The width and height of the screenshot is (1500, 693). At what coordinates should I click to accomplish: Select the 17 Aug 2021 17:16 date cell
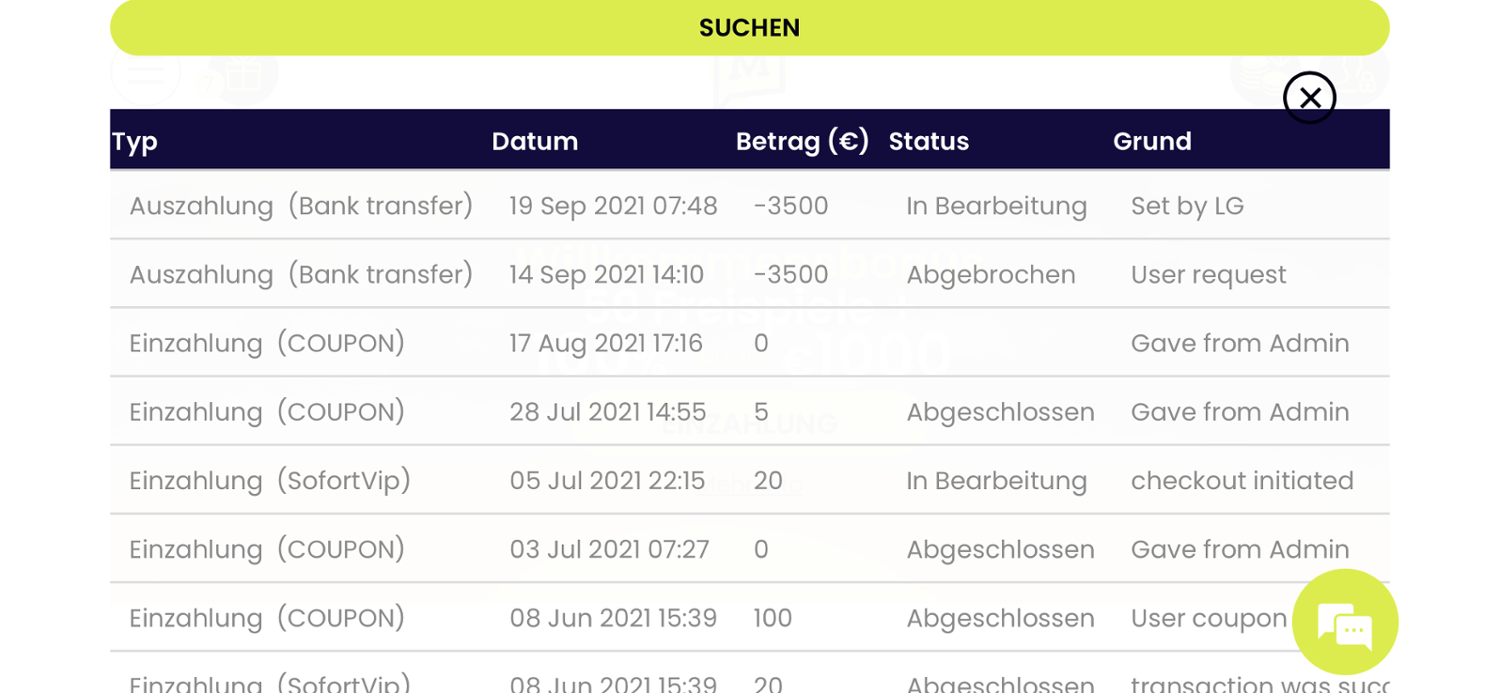pyautogui.click(x=606, y=344)
